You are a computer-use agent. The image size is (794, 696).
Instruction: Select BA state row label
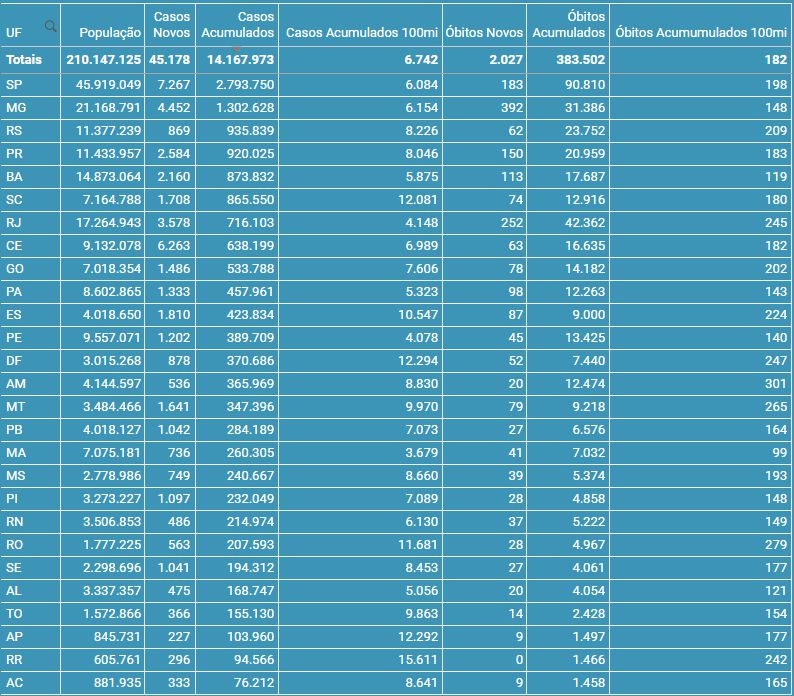click(15, 176)
